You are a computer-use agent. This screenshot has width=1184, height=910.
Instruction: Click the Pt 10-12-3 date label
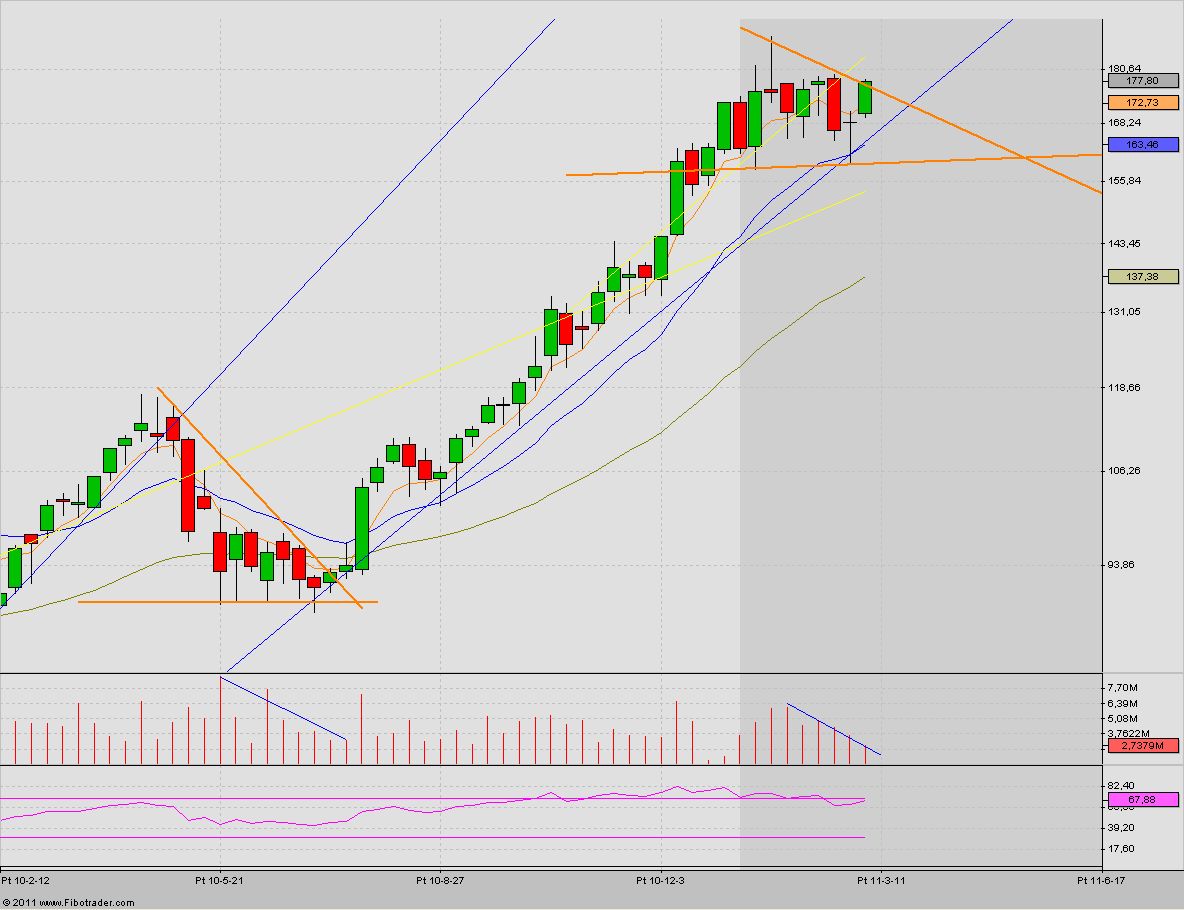click(x=661, y=880)
